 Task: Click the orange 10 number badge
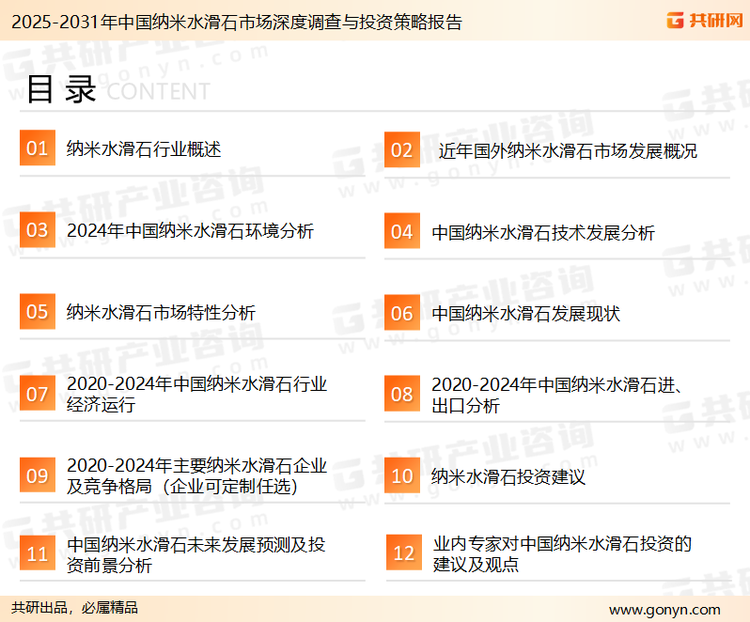(x=402, y=476)
